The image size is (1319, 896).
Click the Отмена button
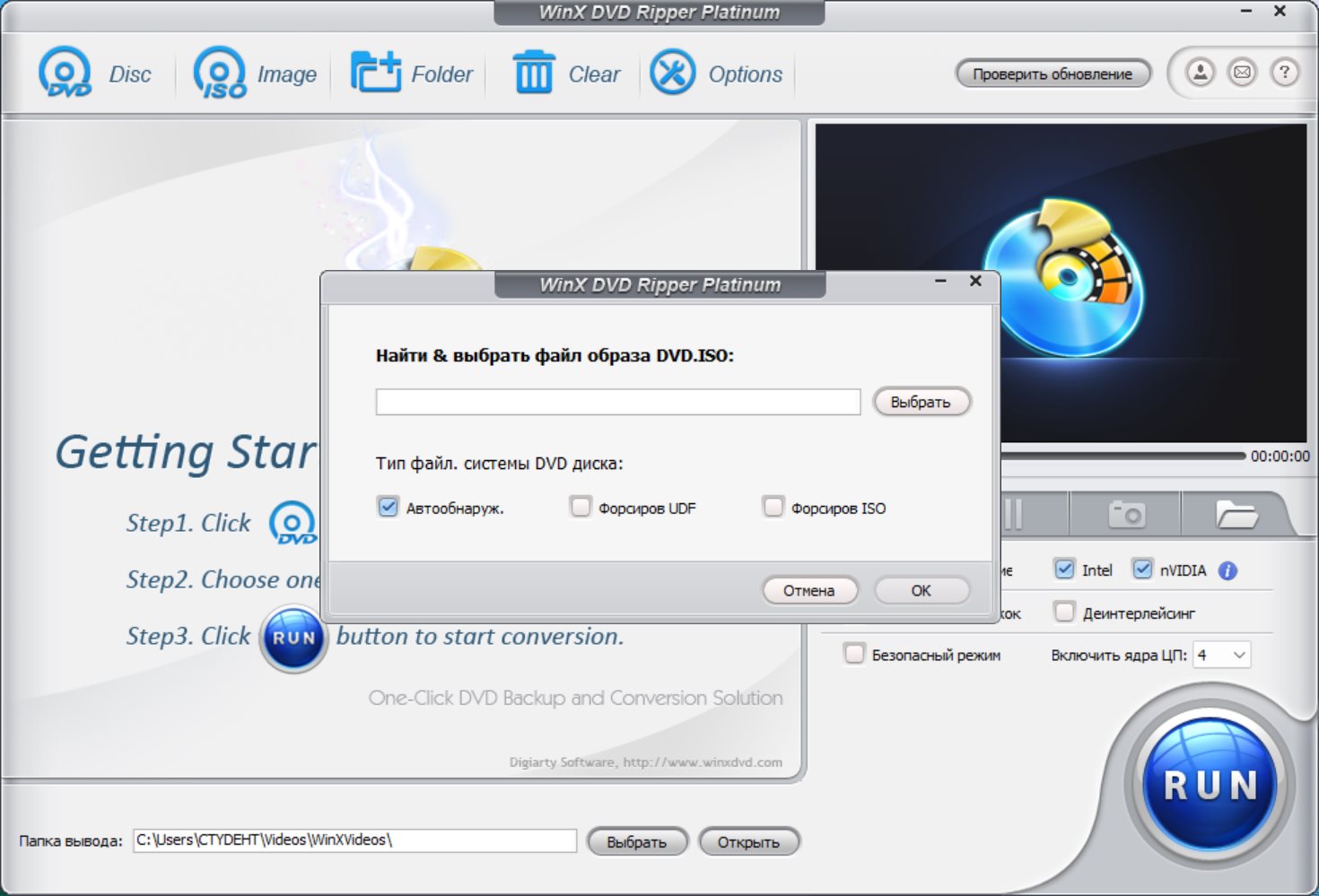click(x=809, y=590)
